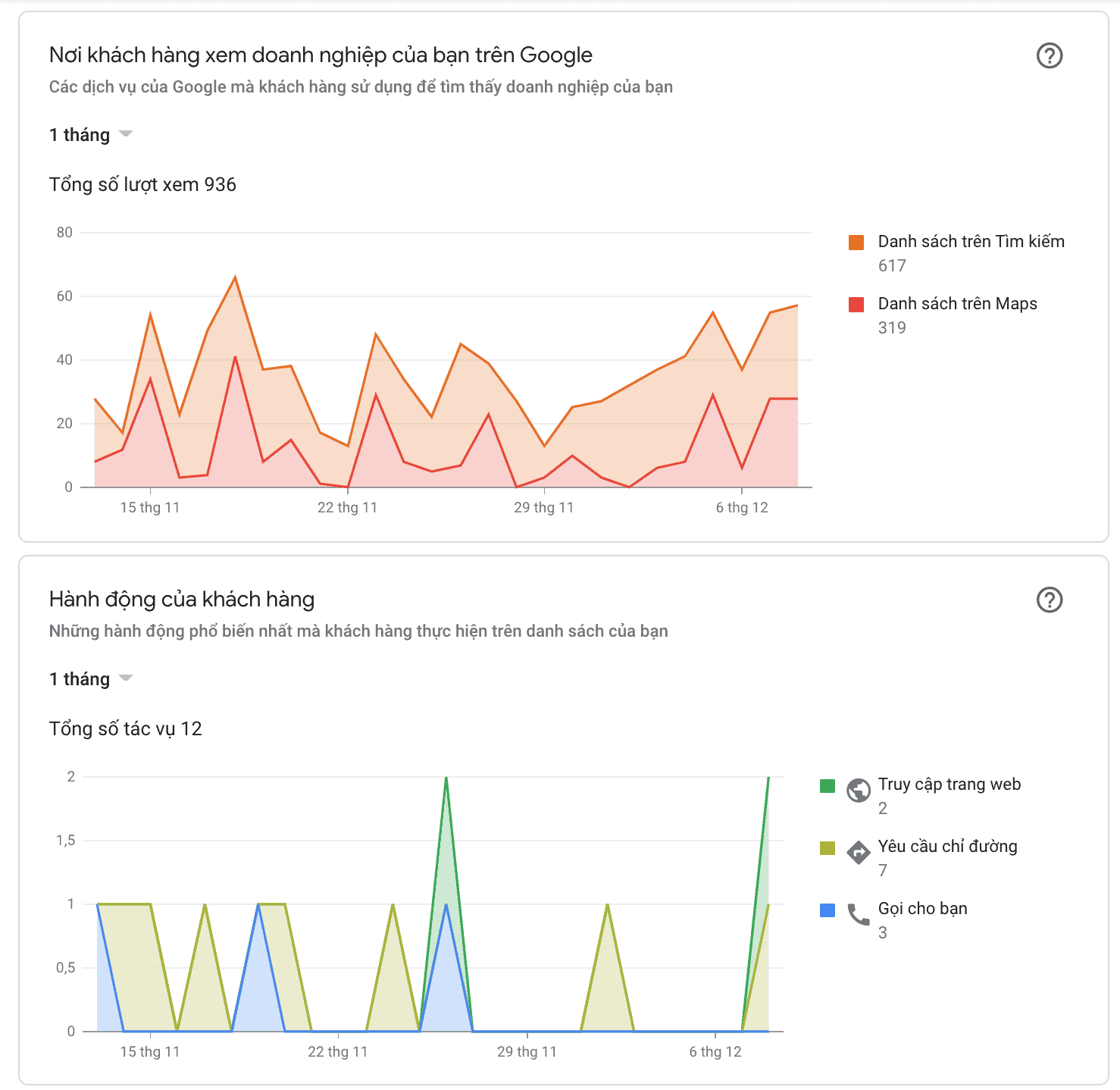The height and width of the screenshot is (1090, 1120).
Task: Click the Những hành động phổ biến nhất subtitle
Action: pyautogui.click(x=358, y=631)
